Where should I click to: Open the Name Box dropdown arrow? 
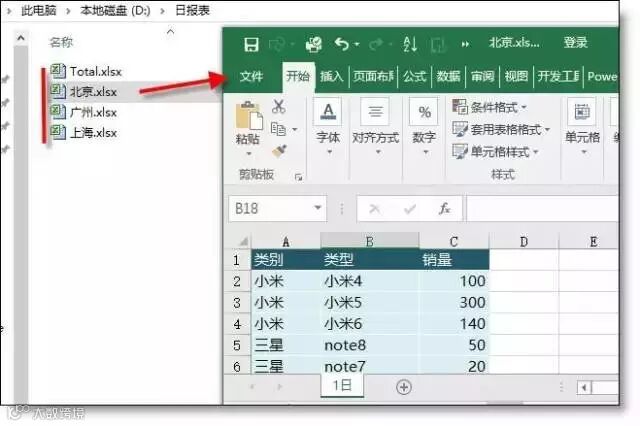point(318,208)
